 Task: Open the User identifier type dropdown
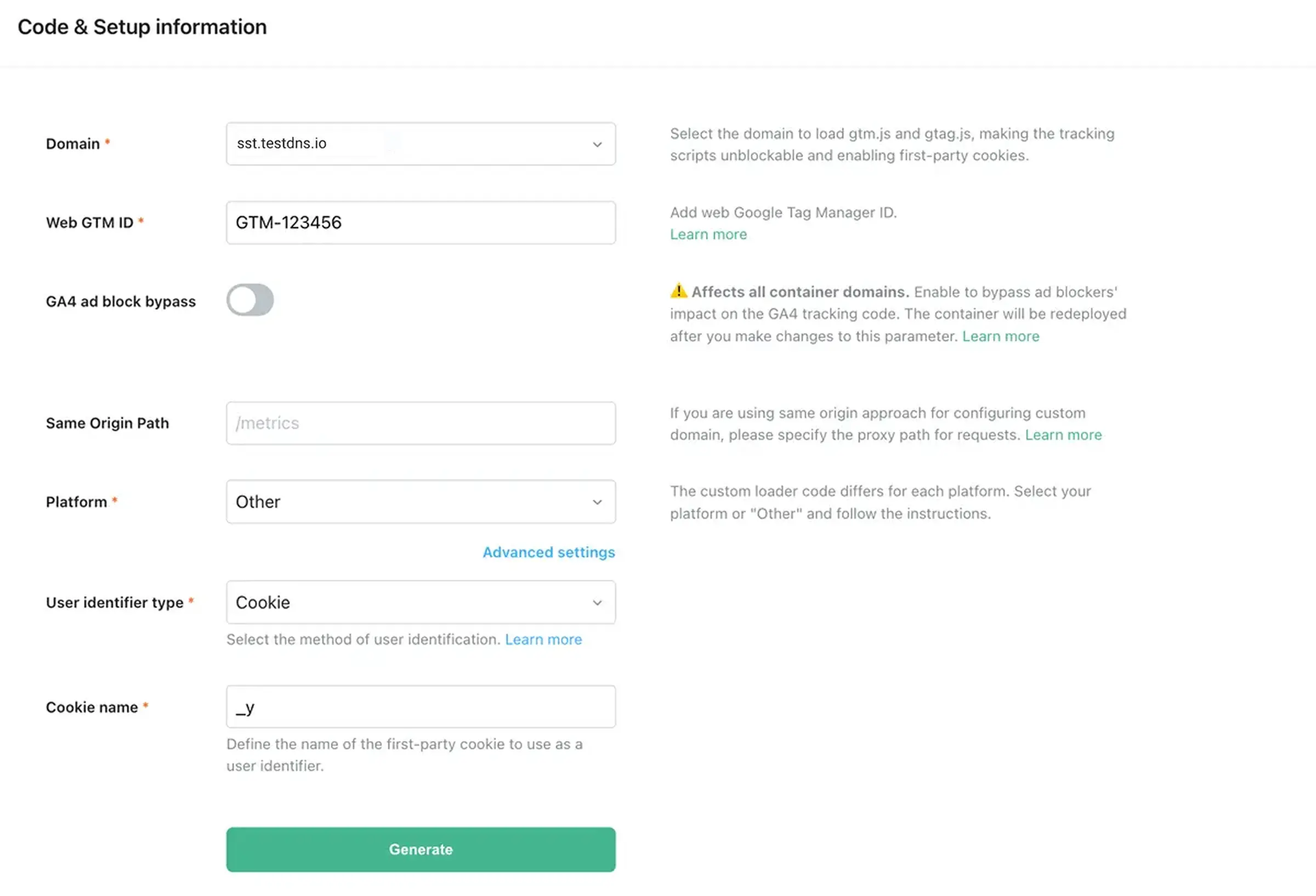[421, 603]
